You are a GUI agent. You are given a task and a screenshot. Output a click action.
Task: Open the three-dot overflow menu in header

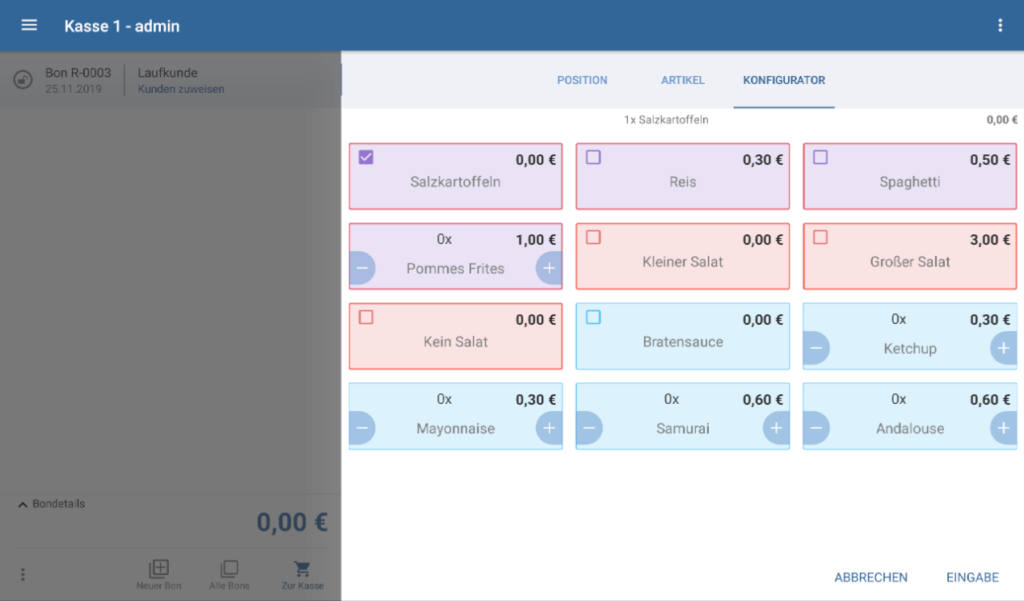pos(1000,26)
